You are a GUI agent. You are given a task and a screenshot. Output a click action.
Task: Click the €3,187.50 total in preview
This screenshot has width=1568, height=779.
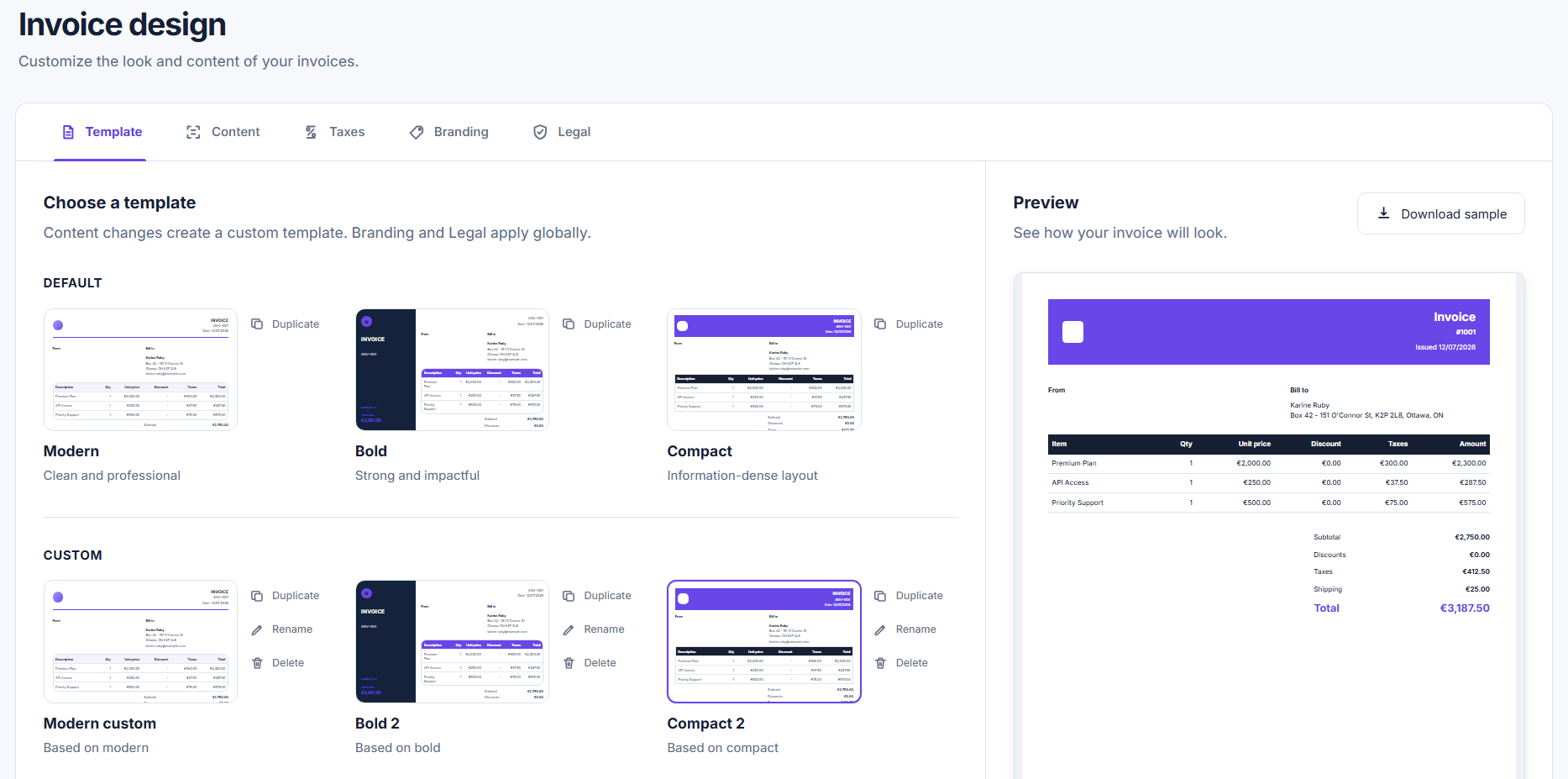(x=1465, y=608)
